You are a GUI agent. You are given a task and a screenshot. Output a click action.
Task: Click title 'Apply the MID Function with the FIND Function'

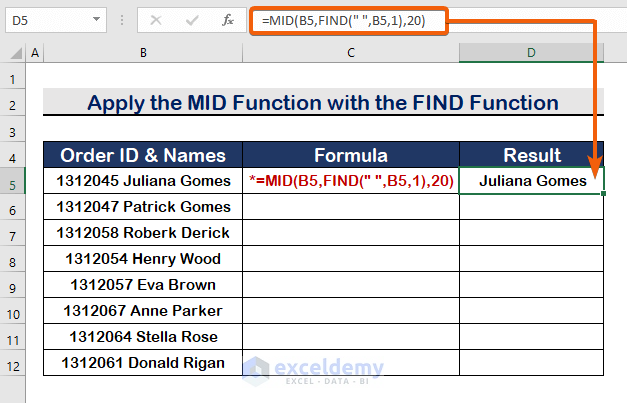[323, 103]
